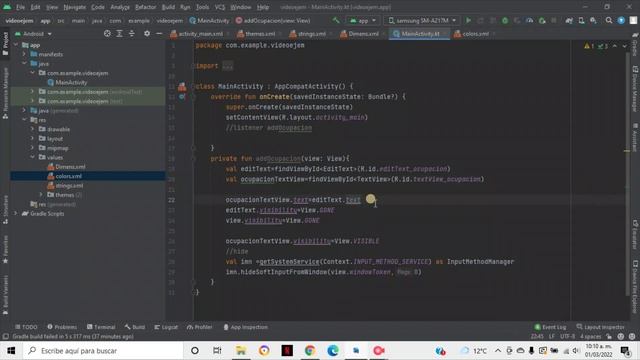The width and height of the screenshot is (640, 360).
Task: Click the UTF-8 encoding status entry
Action: point(567,336)
